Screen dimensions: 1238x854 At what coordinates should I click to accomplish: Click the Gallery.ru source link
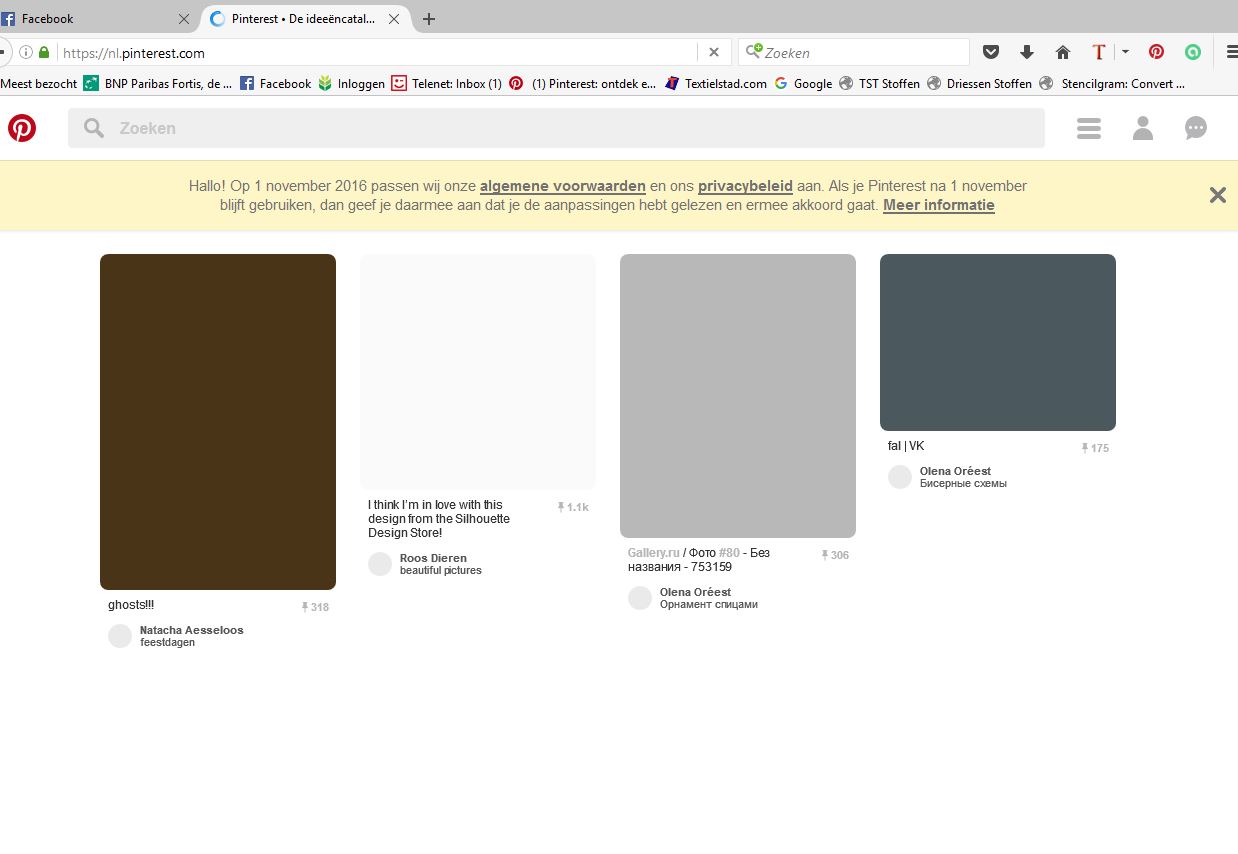pos(654,553)
